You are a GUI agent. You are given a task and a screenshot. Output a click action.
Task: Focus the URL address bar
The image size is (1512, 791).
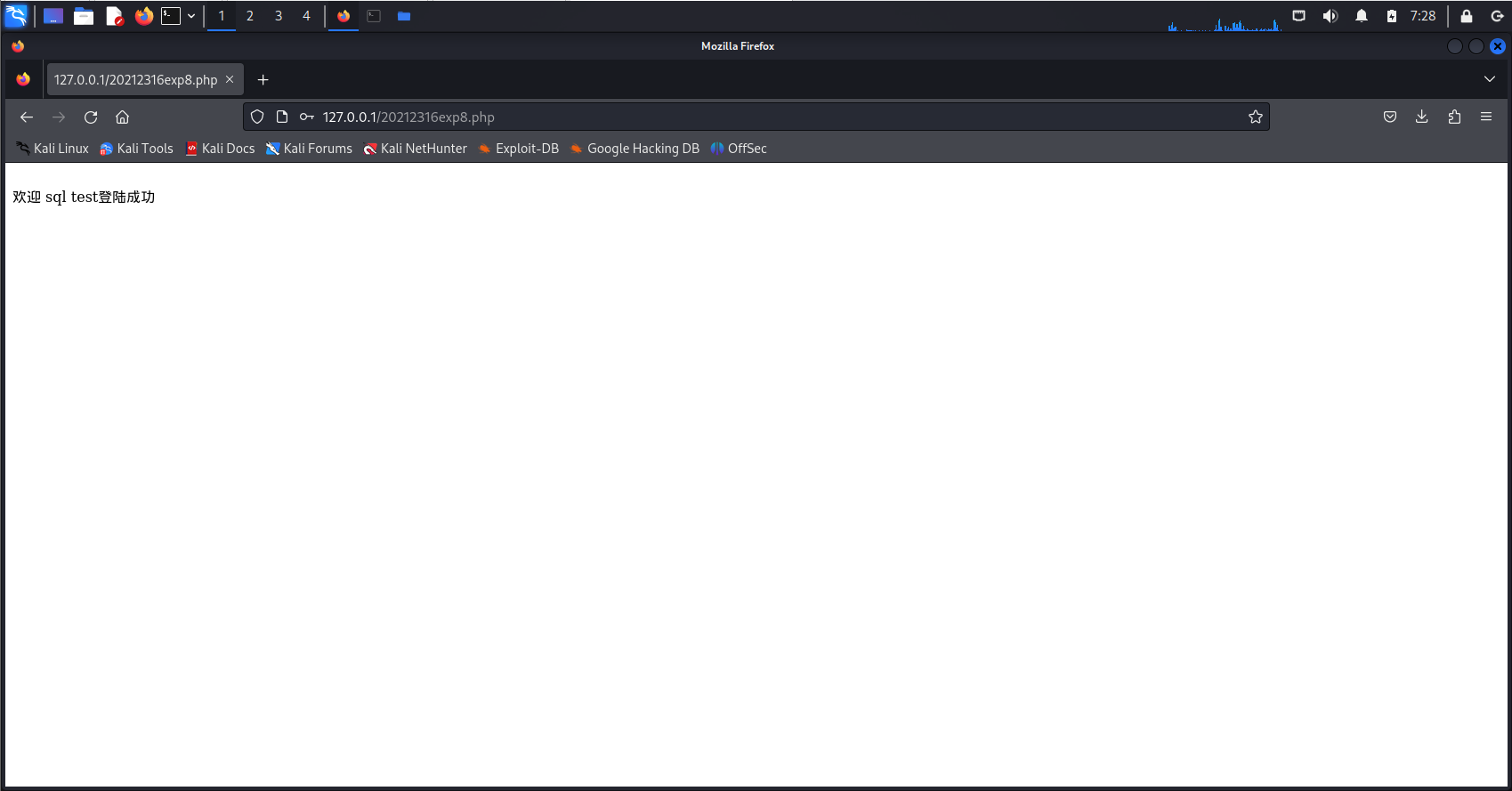pyautogui.click(x=756, y=117)
